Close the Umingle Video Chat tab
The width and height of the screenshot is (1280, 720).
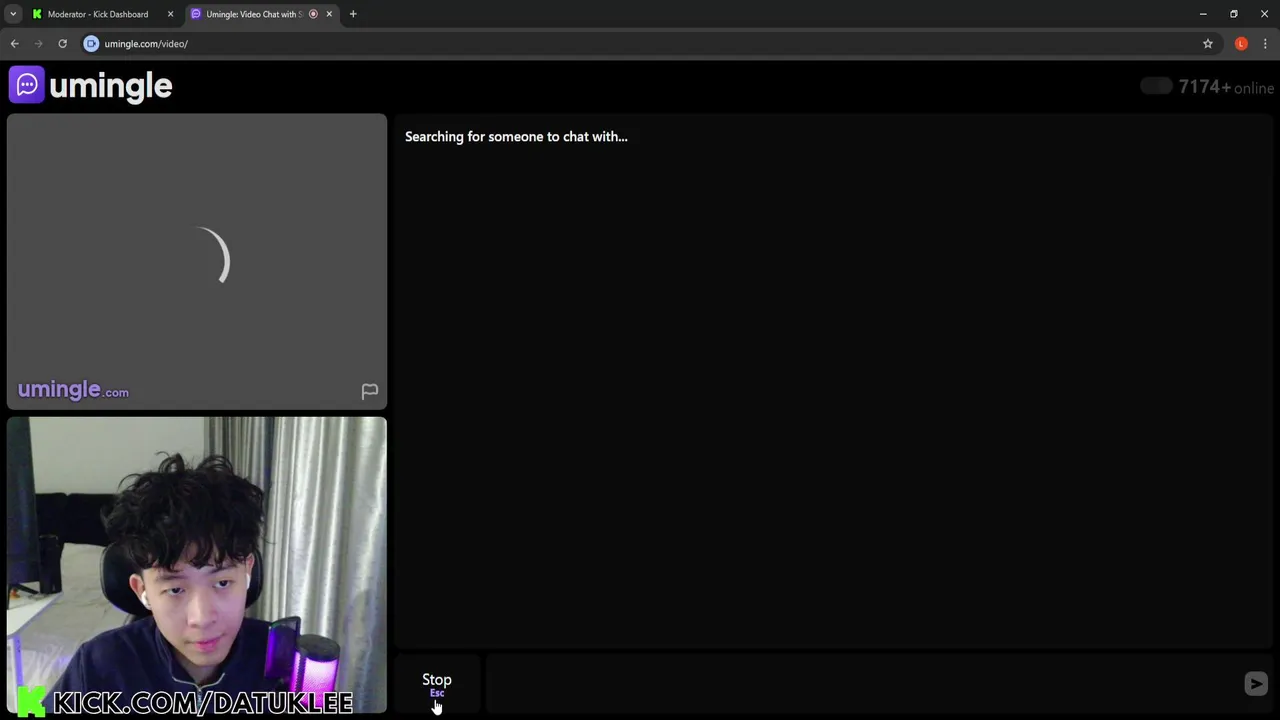329,14
